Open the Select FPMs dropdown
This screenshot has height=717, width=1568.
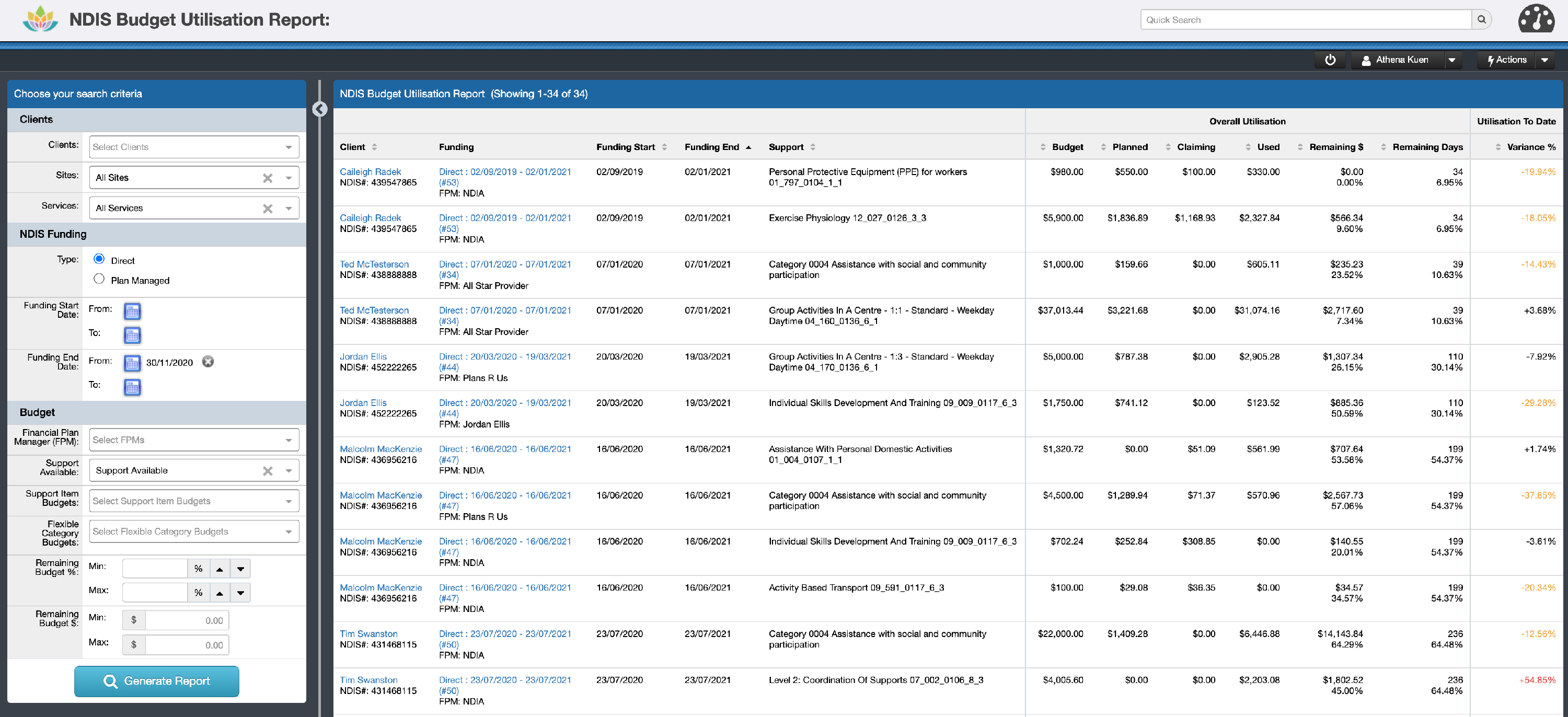pyautogui.click(x=193, y=440)
